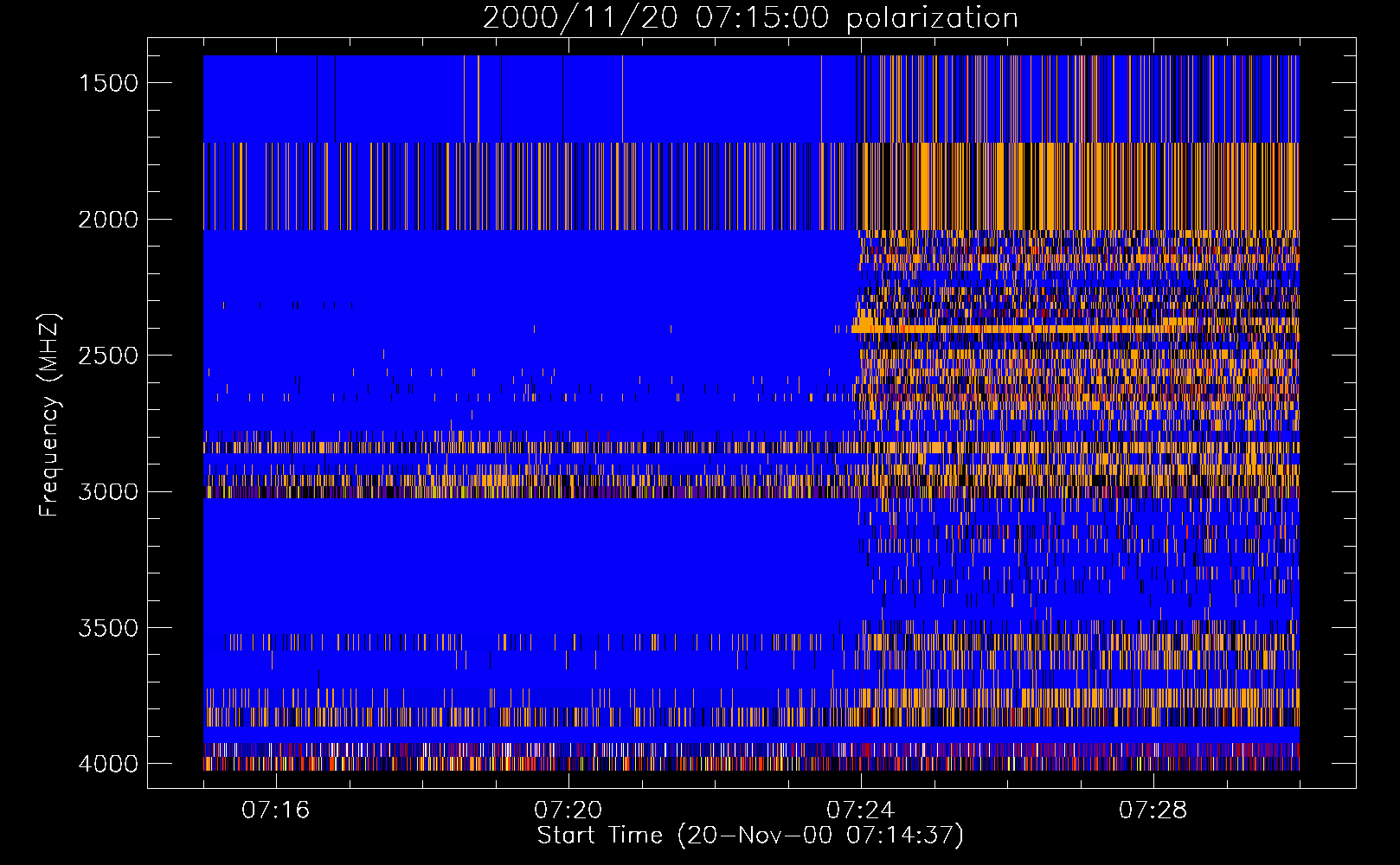Click the "Start Time (20-Nov-00 07:14:37)" label
The image size is (1400, 865).
[750, 836]
